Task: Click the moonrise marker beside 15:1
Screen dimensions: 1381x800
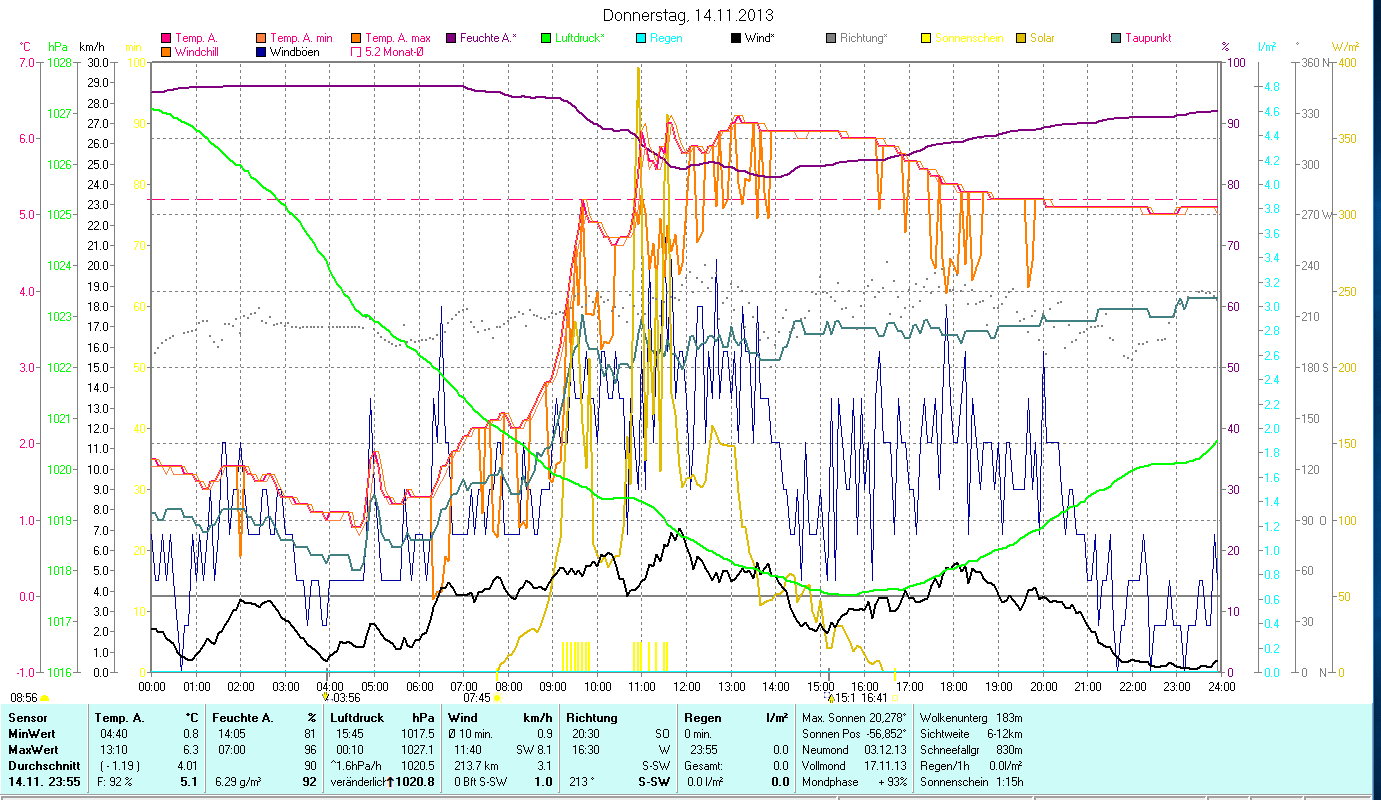Action: pos(829,697)
